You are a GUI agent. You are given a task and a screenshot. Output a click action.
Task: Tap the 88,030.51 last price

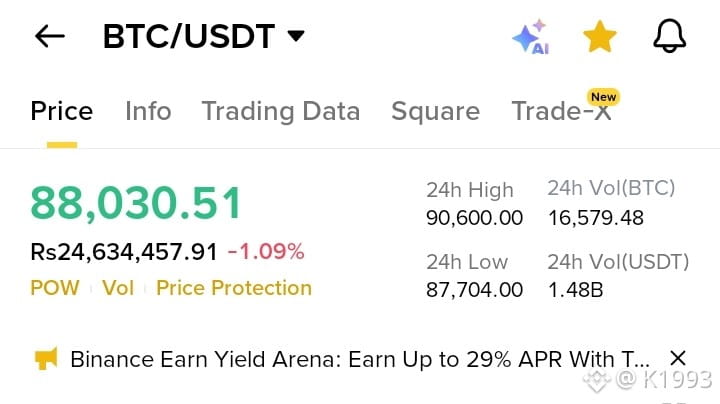(136, 203)
